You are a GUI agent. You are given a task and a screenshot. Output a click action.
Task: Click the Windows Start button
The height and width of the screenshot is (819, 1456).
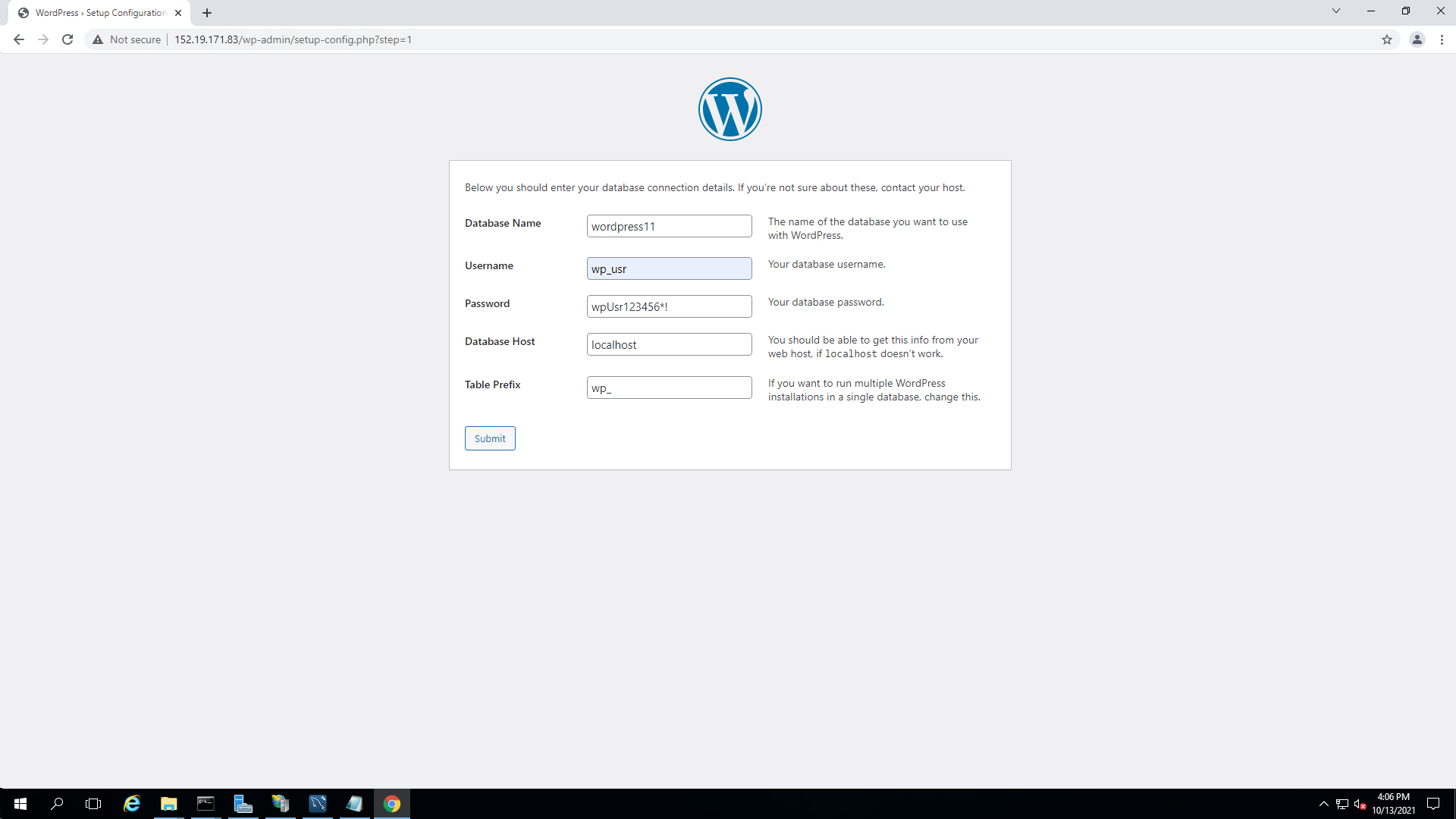(20, 803)
